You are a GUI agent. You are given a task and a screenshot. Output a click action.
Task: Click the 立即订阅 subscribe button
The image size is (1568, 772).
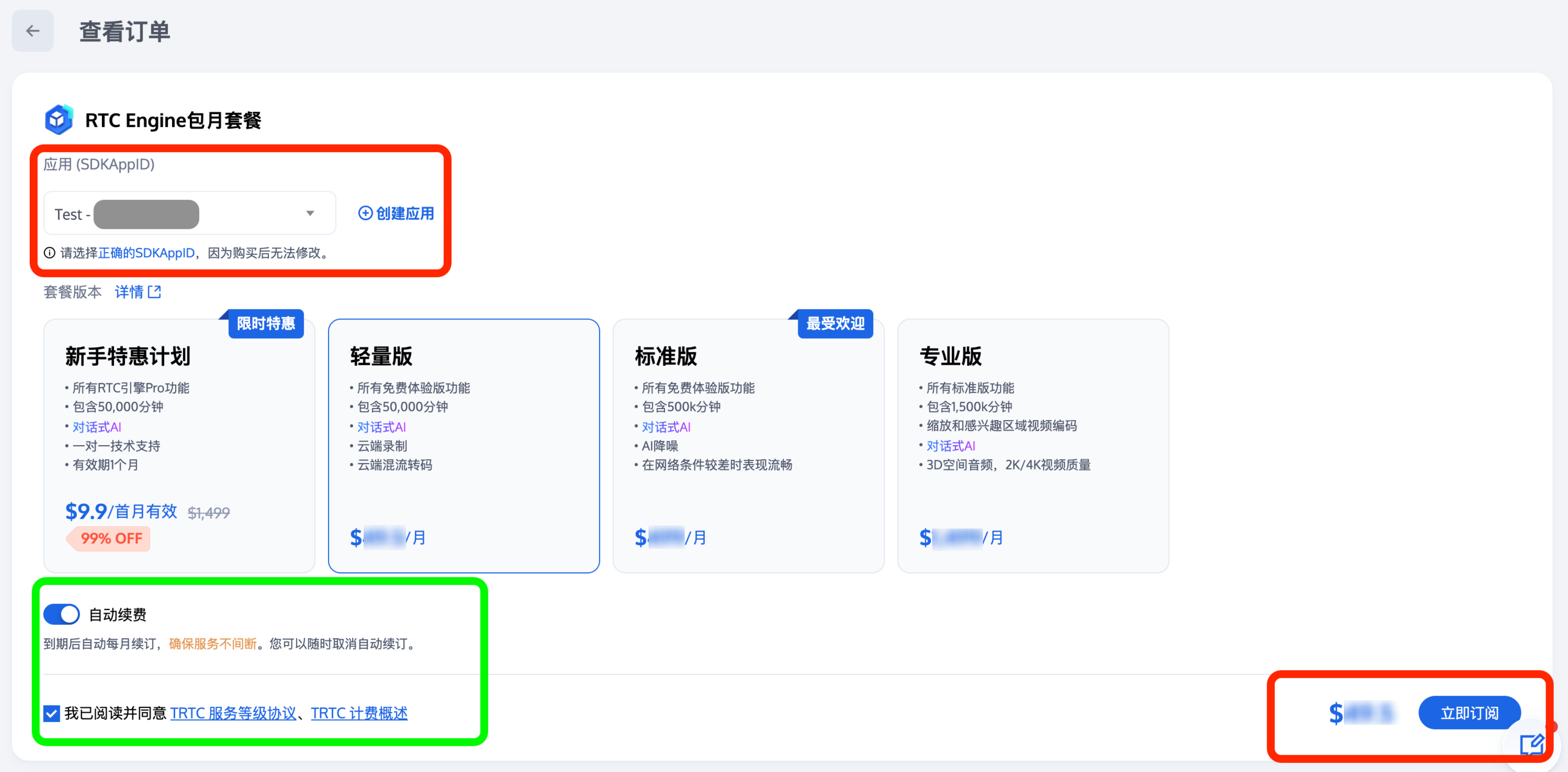pos(1469,713)
